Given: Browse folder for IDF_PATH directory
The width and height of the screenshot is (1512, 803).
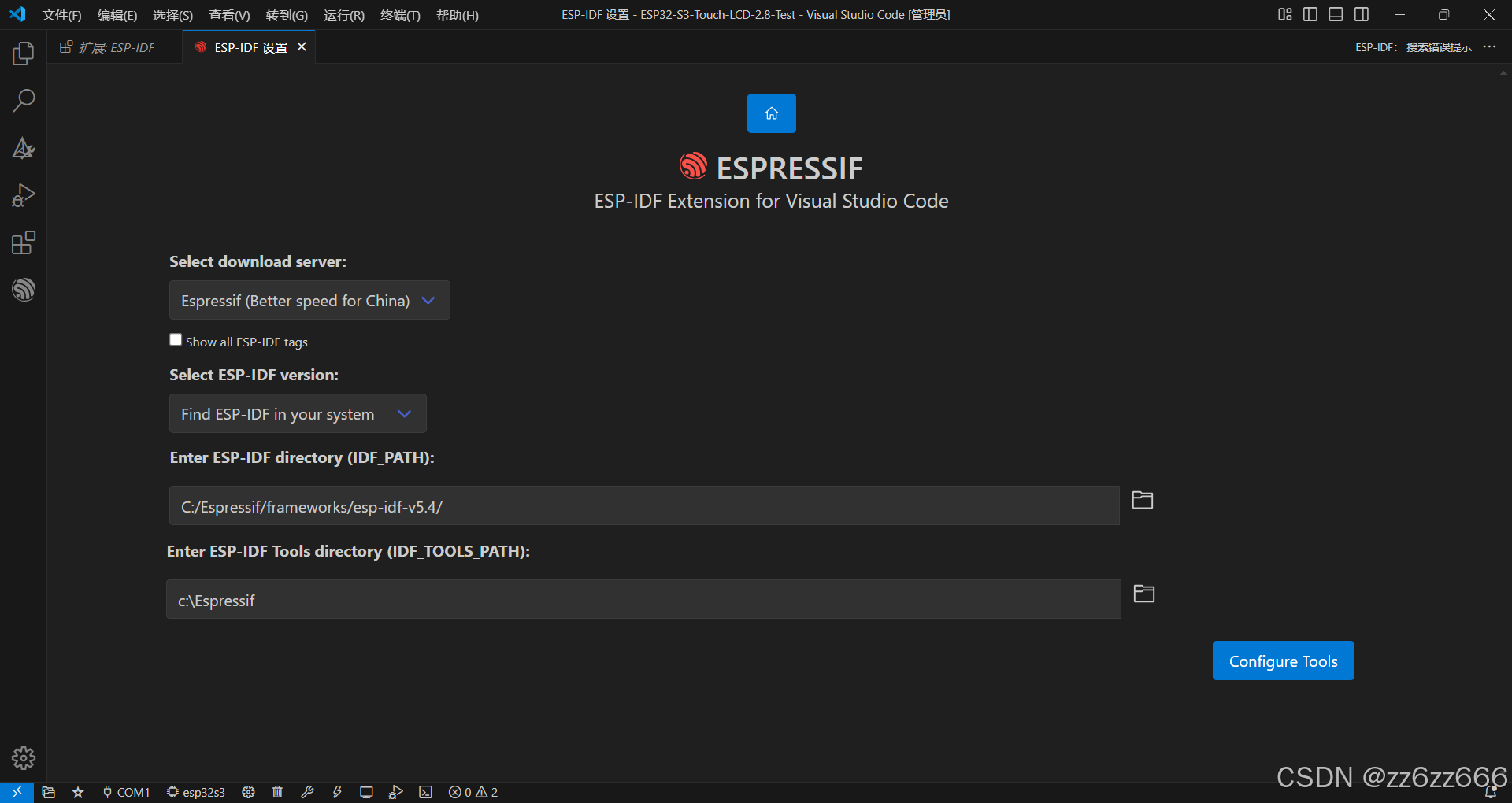Looking at the screenshot, I should point(1143,500).
